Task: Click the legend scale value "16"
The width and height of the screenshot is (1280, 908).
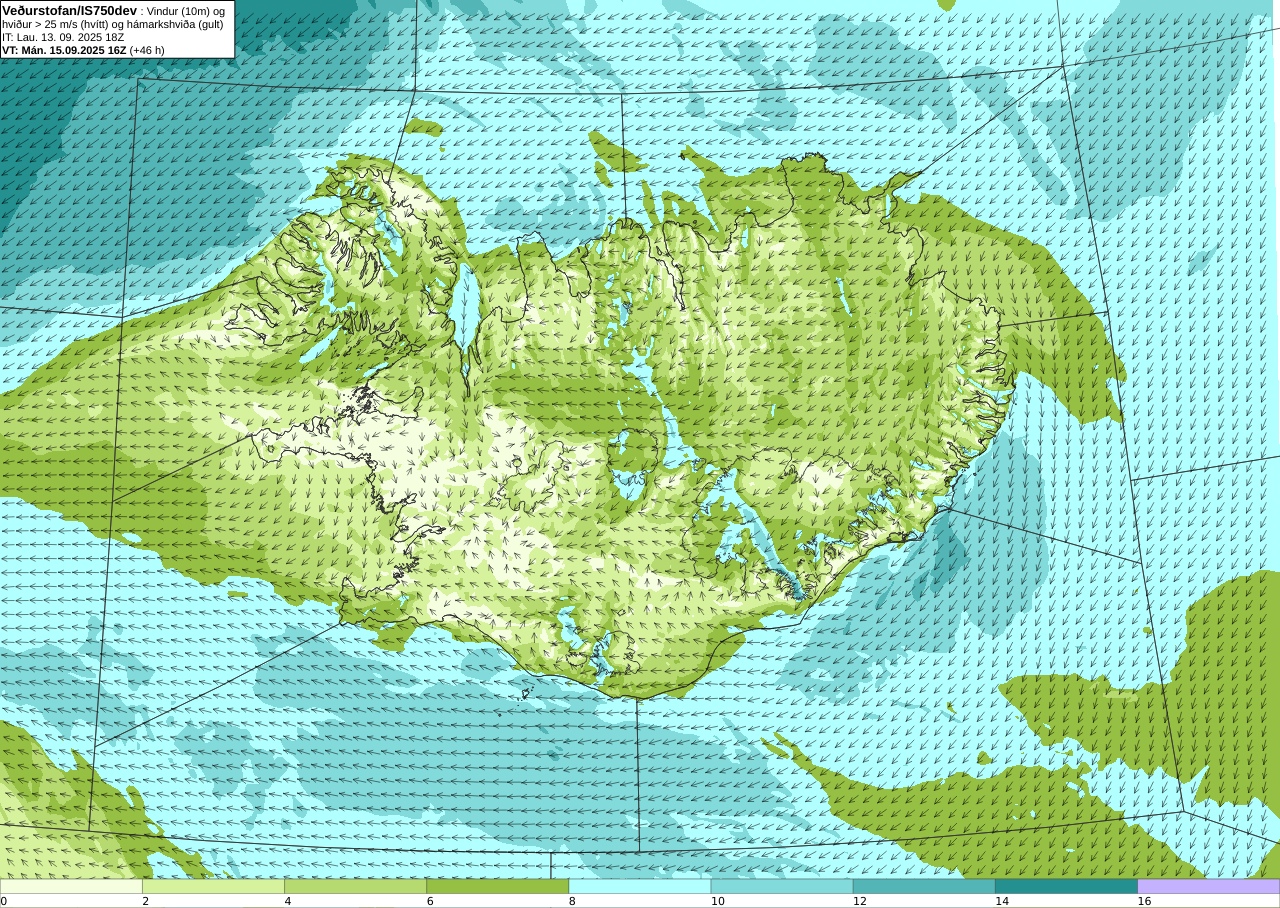Action: 1145,901
